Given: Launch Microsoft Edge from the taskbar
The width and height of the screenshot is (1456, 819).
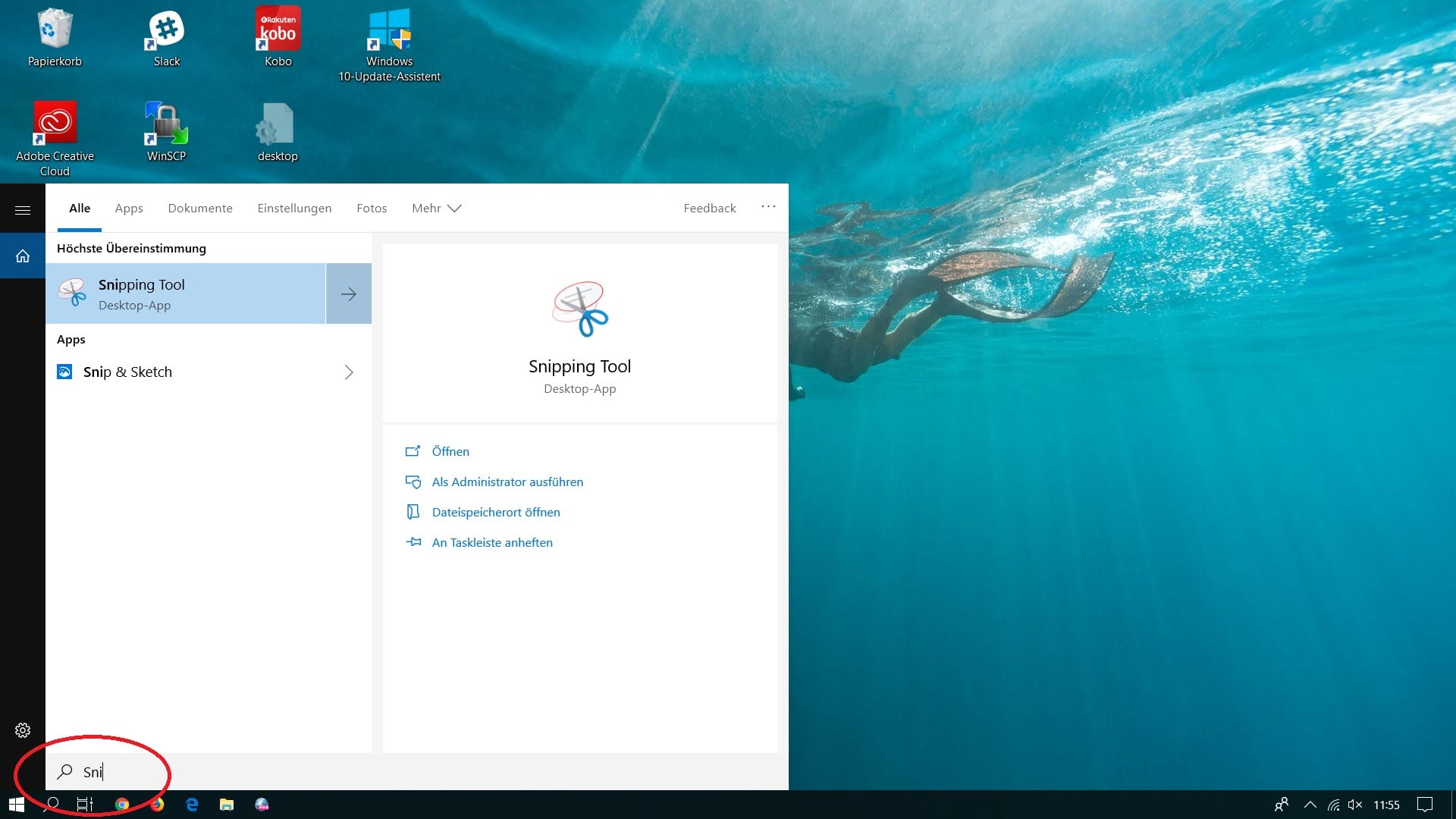Looking at the screenshot, I should [192, 805].
